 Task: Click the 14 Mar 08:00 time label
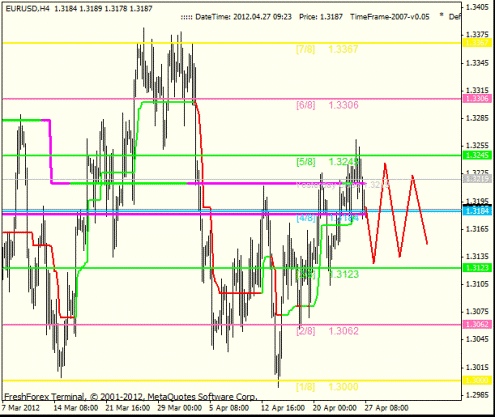75,408
